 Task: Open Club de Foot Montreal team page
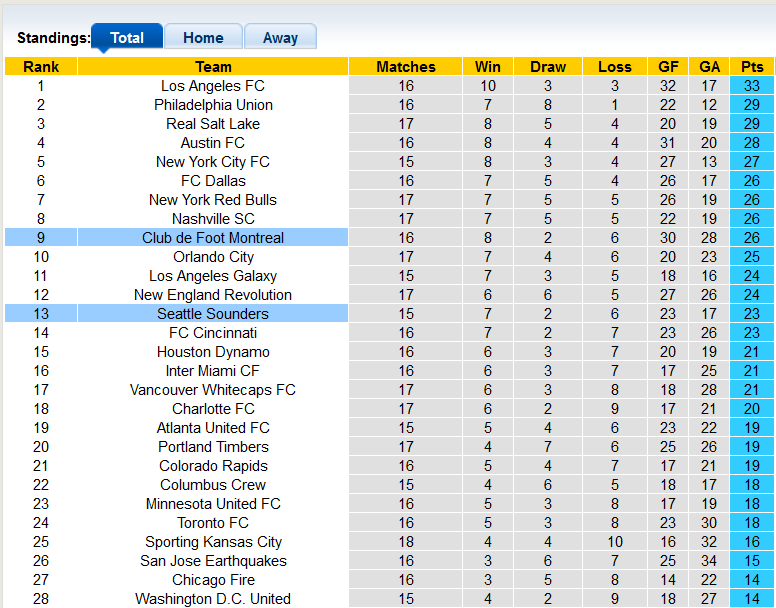[x=213, y=238]
